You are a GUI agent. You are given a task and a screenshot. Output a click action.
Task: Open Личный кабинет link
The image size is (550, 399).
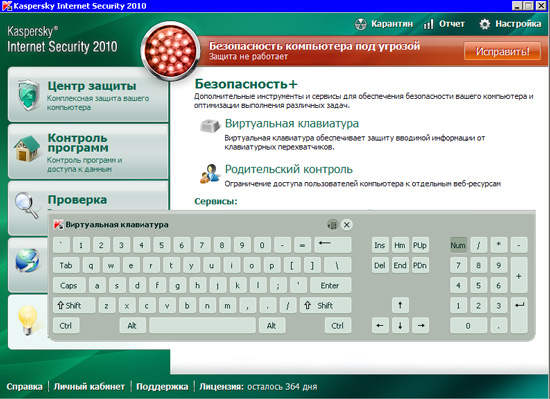pyautogui.click(x=89, y=387)
